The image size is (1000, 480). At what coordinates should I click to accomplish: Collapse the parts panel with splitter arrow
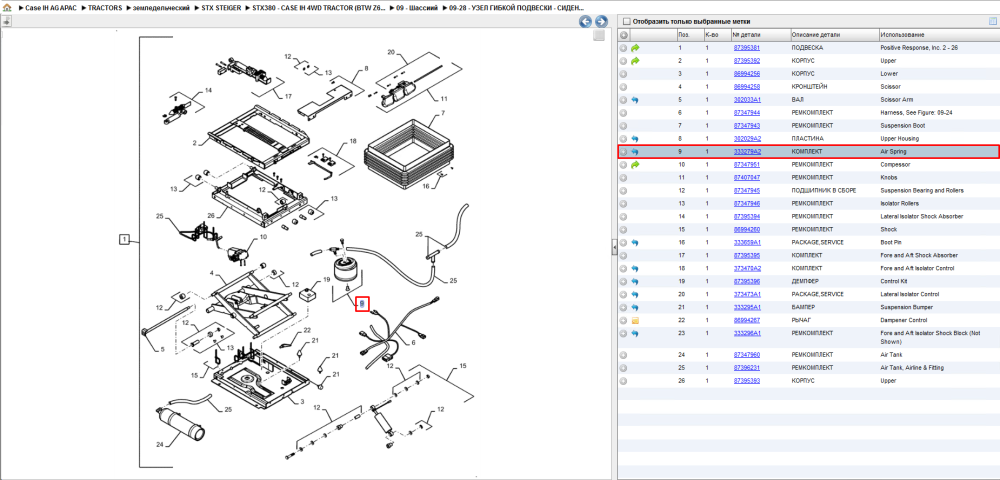tap(614, 245)
